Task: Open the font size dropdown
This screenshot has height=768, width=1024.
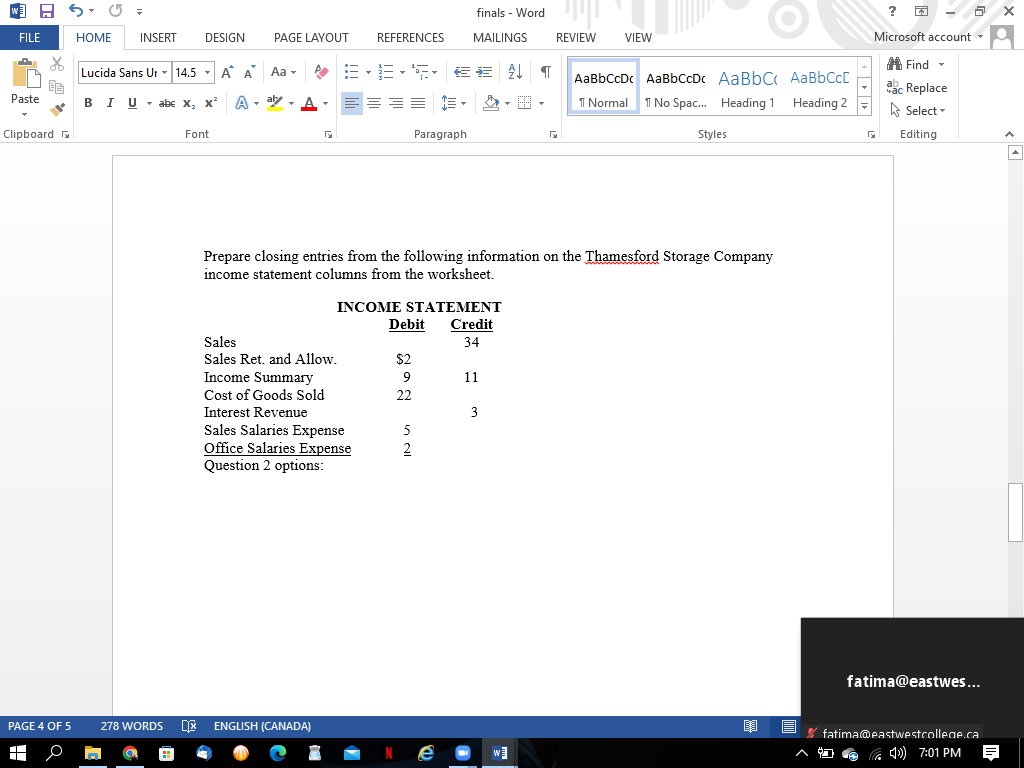Action: [207, 72]
